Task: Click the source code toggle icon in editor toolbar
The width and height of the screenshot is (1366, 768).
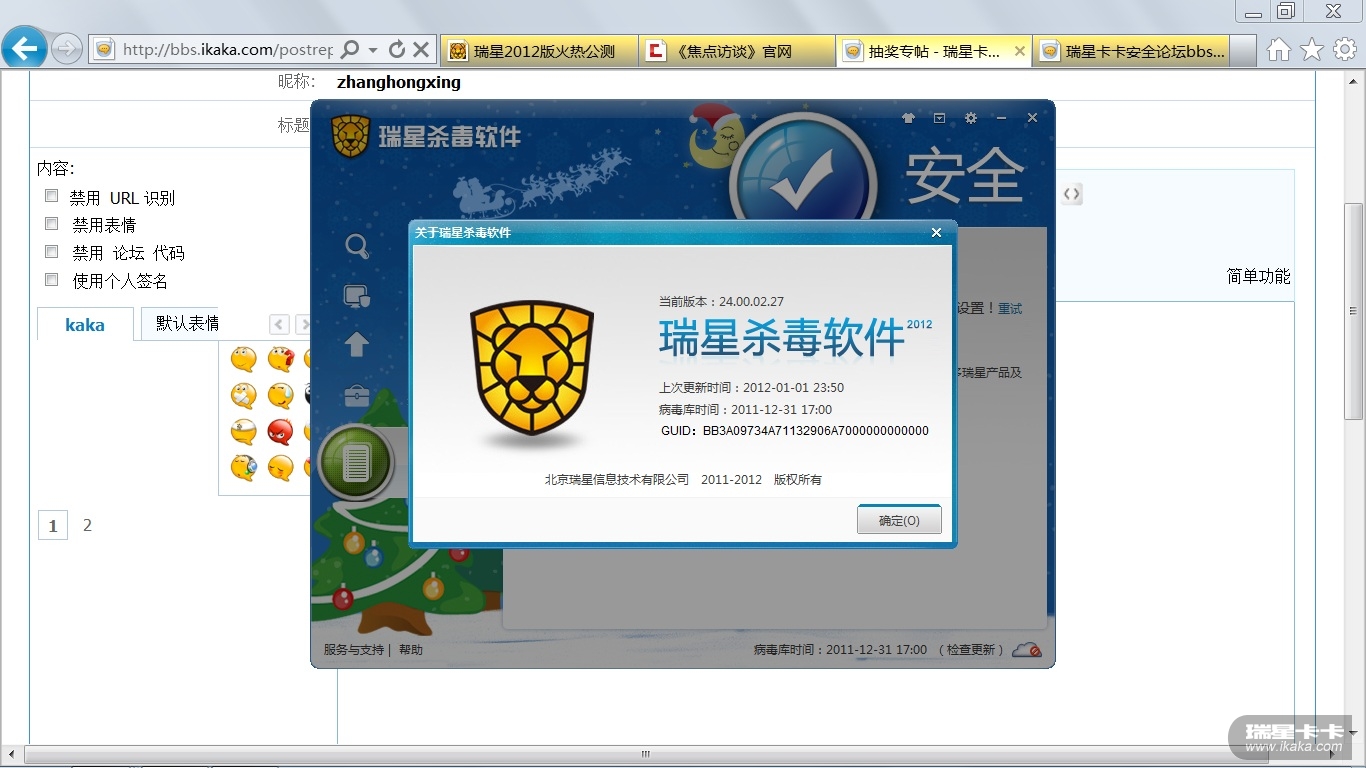Action: (x=1072, y=194)
